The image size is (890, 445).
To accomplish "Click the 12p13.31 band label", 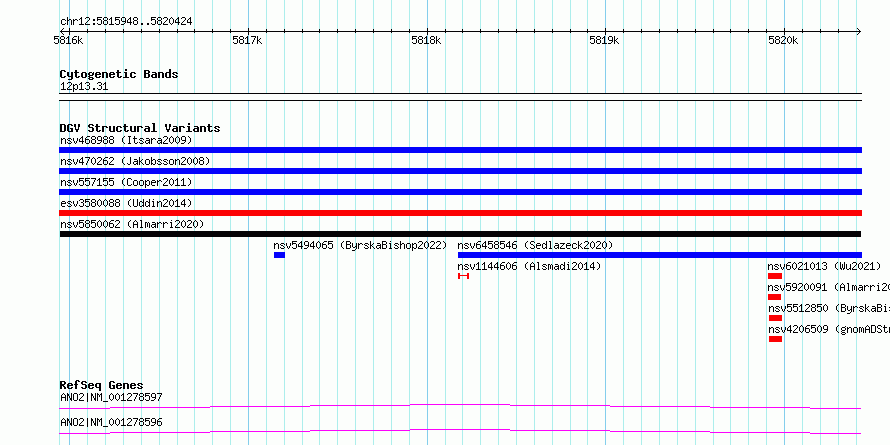I will point(84,87).
